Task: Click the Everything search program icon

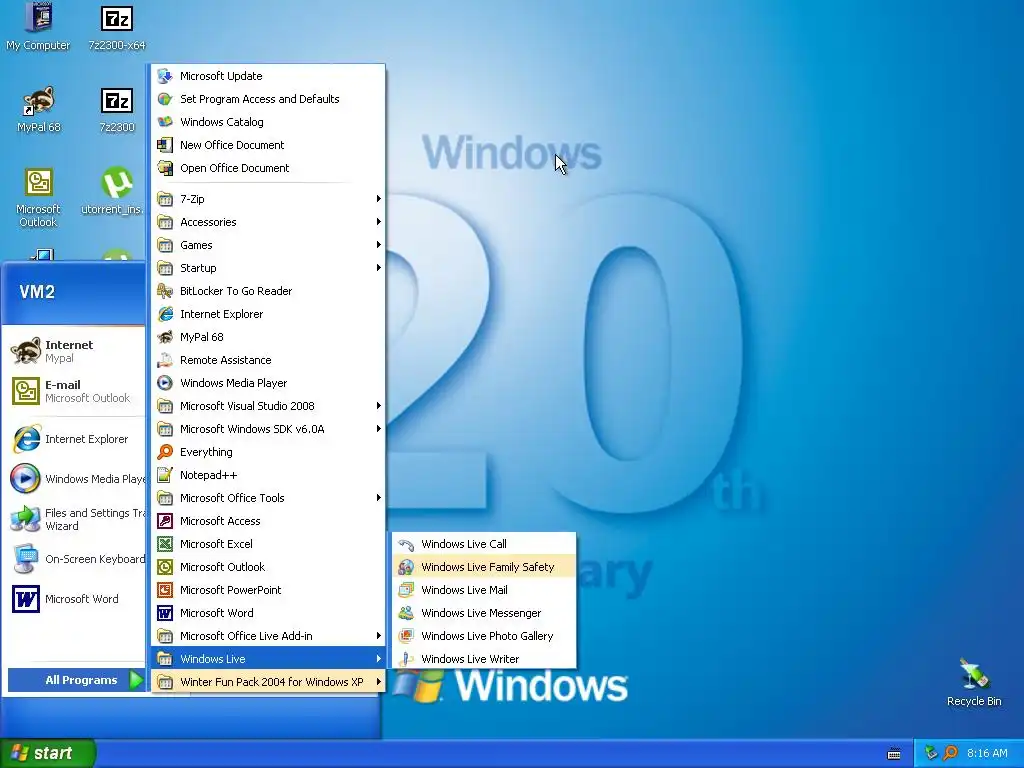Action: pos(165,452)
